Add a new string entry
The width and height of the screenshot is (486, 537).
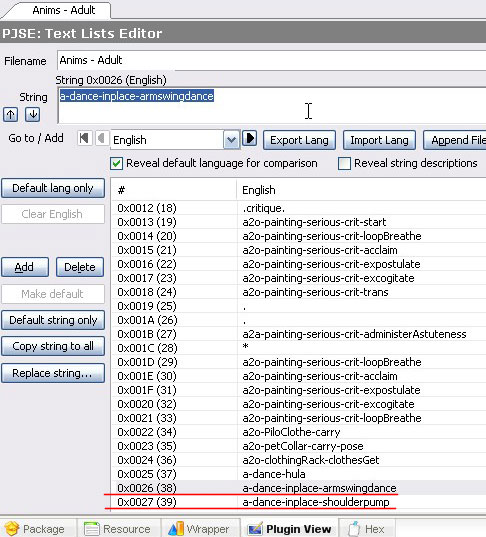click(x=25, y=267)
